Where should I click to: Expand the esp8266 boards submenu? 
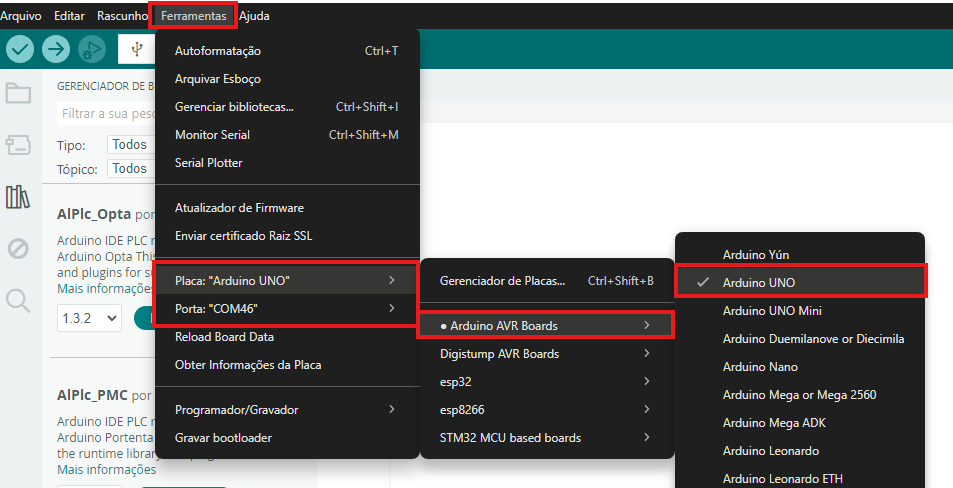point(547,410)
